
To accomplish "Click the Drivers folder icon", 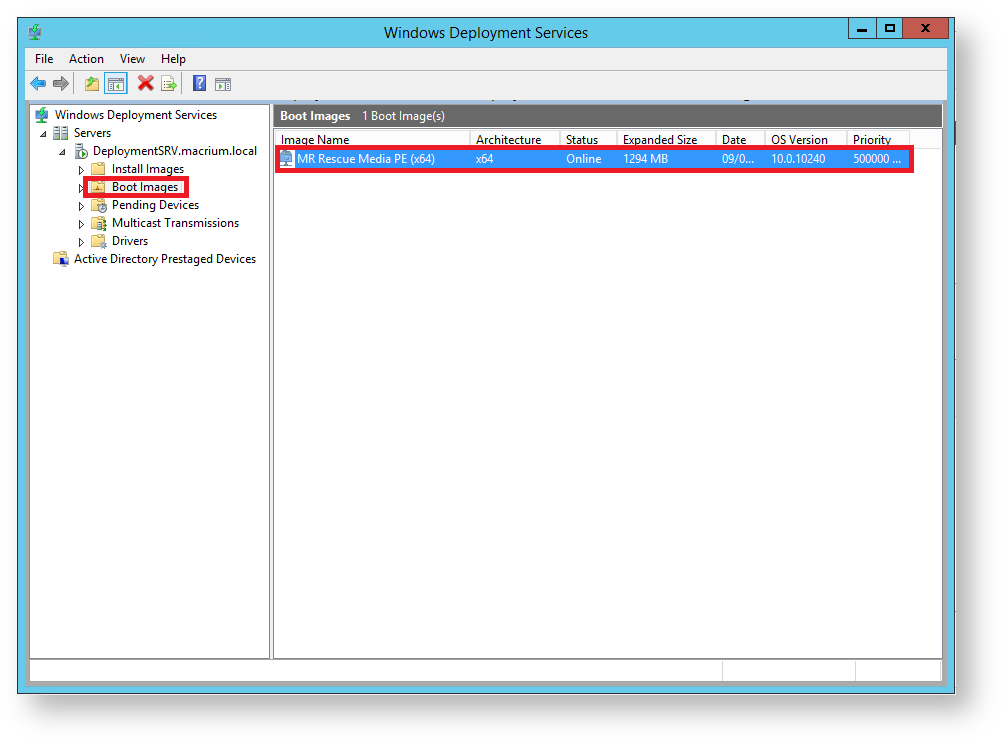I will tap(99, 241).
